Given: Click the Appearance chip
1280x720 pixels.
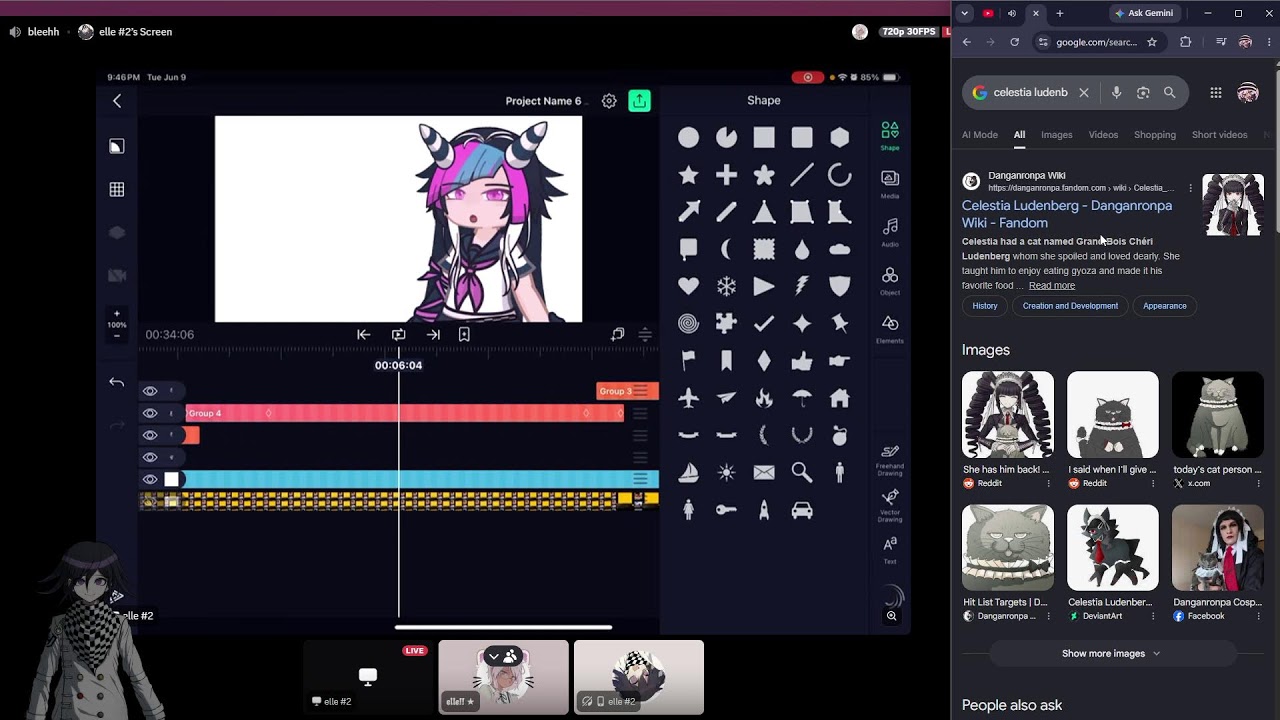Looking at the screenshot, I should click(1164, 306).
